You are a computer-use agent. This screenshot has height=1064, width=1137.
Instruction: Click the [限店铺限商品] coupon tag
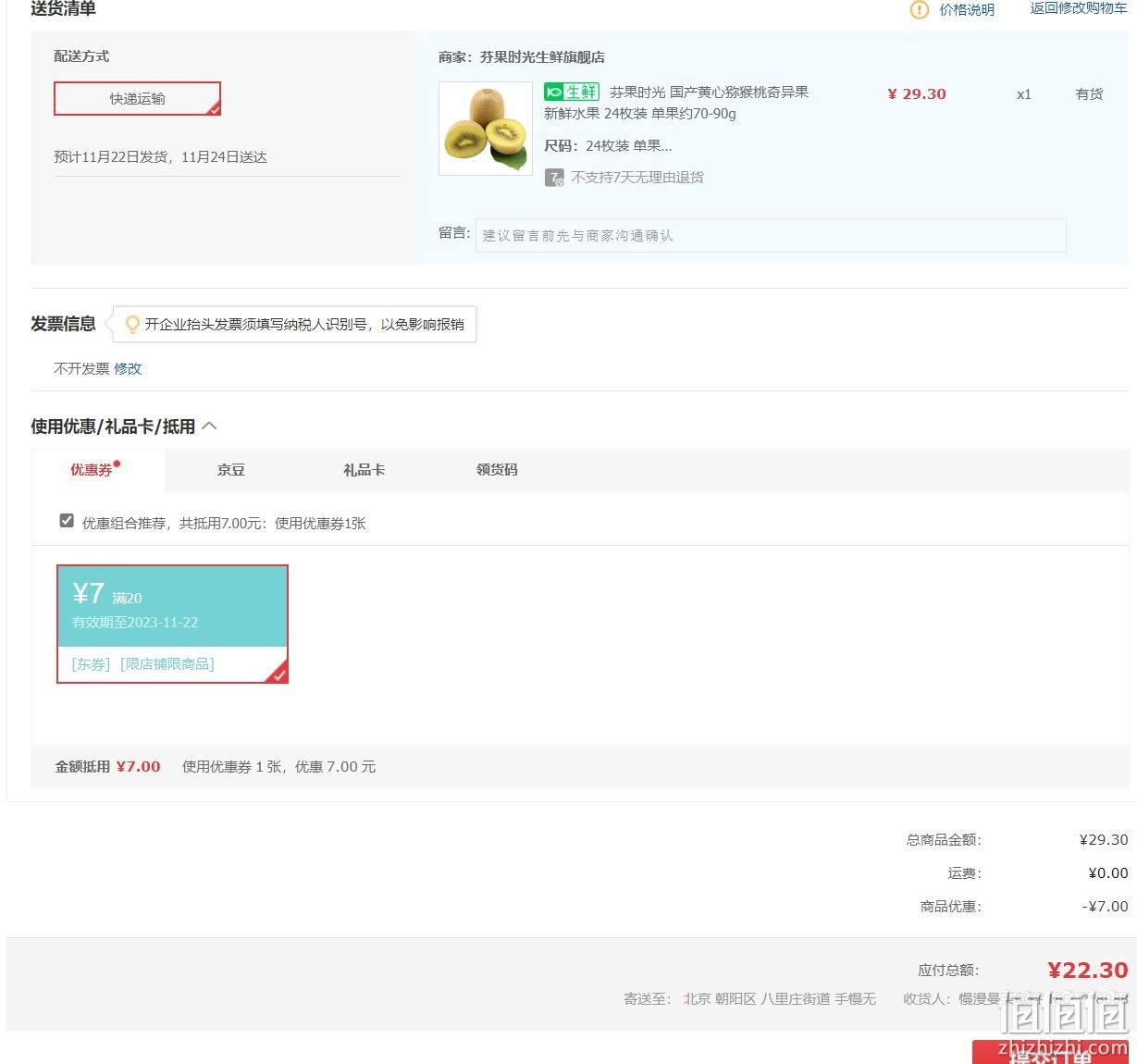click(167, 664)
